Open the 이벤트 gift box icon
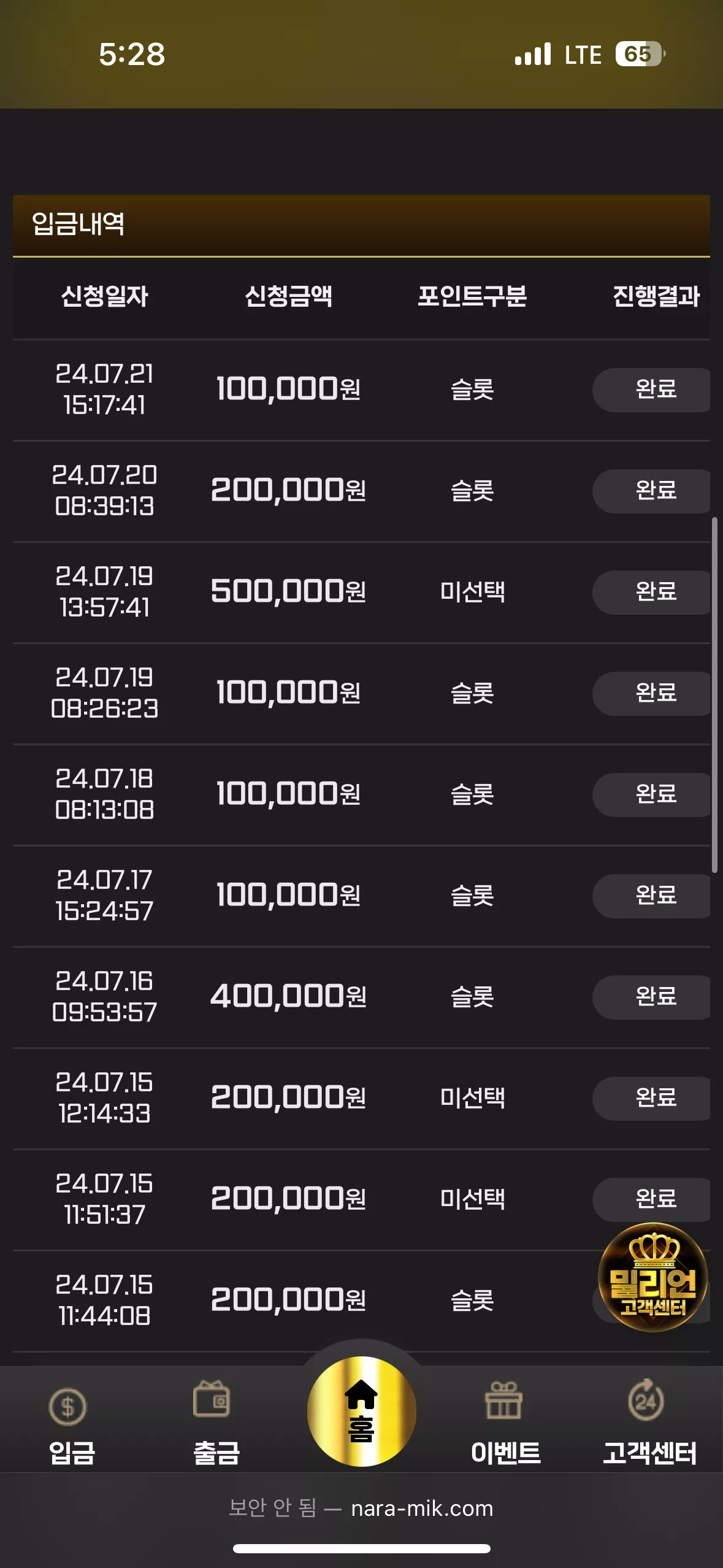Viewport: 723px width, 1568px height. (x=503, y=1401)
